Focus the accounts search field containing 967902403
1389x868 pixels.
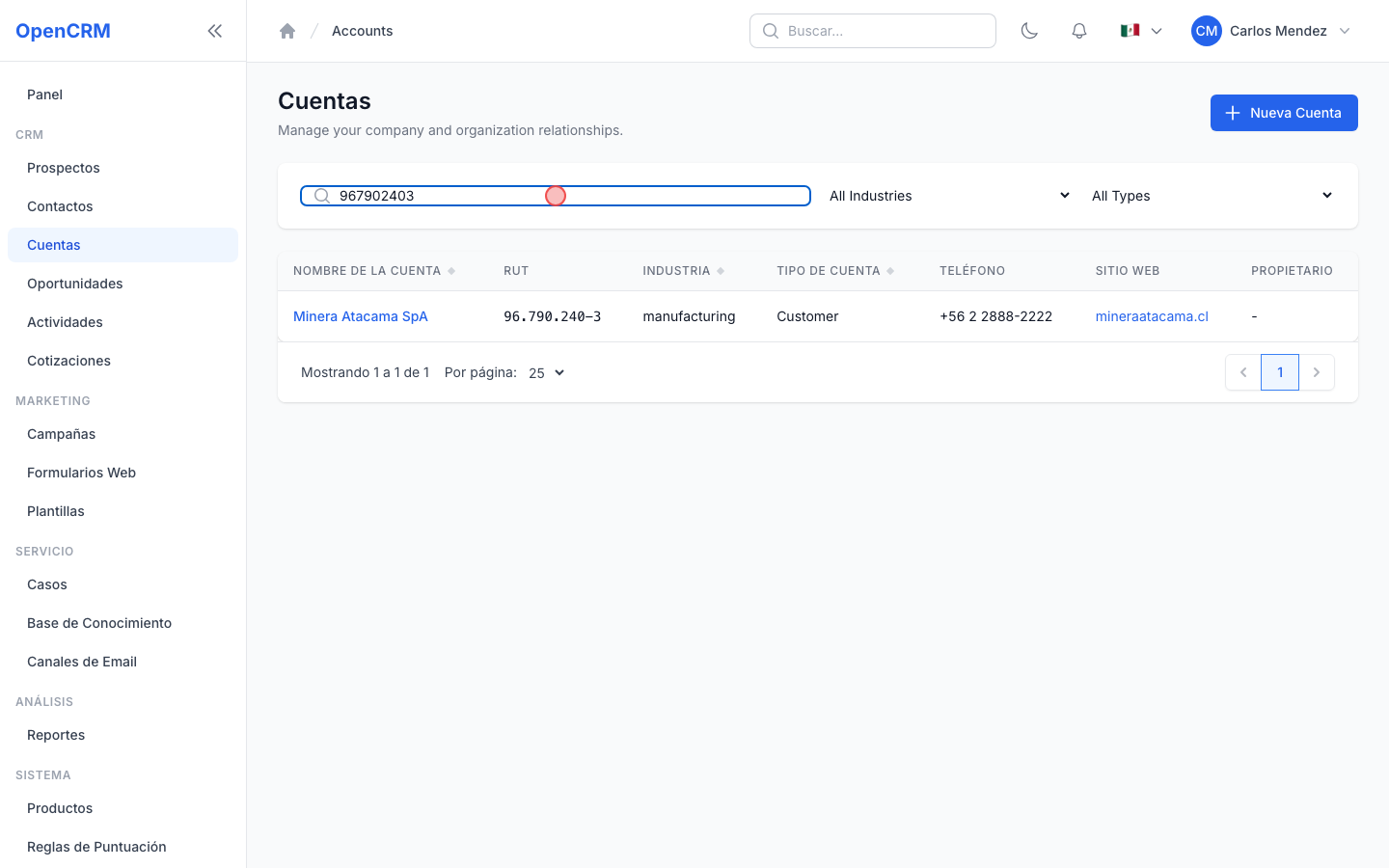(556, 196)
